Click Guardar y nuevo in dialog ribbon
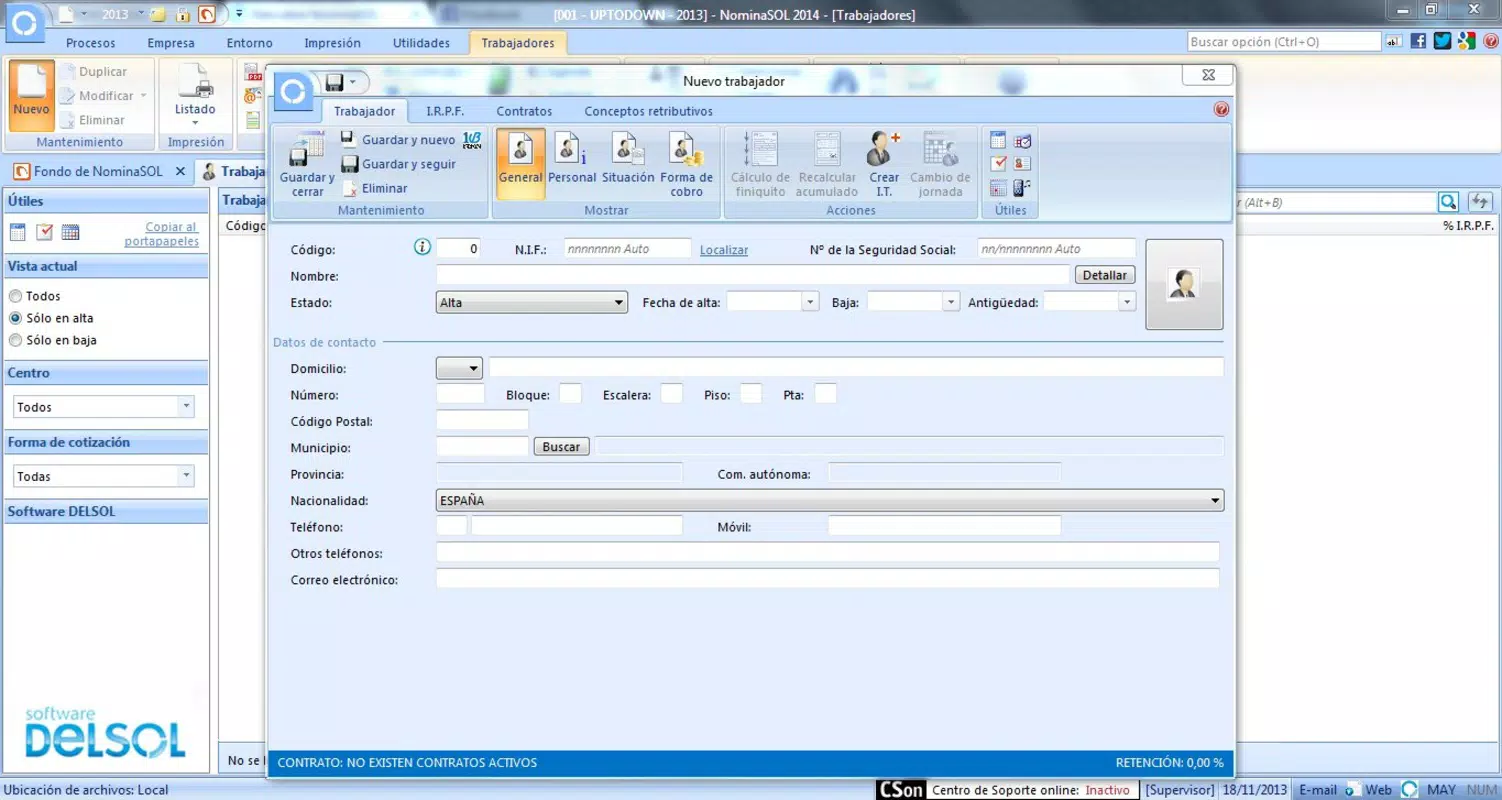Image resolution: width=1502 pixels, height=800 pixels. pos(398,140)
